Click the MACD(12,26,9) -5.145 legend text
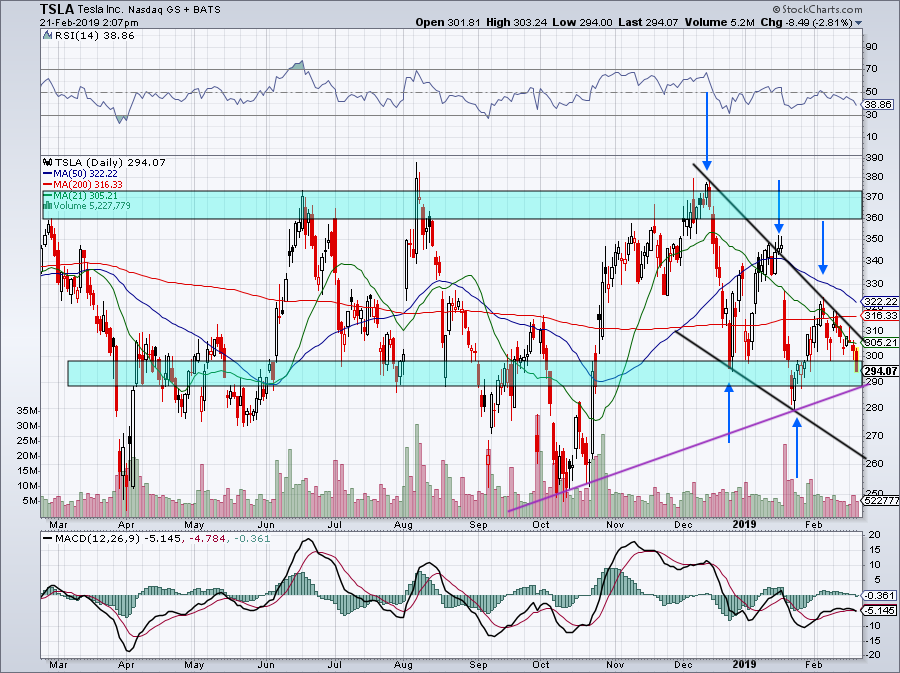 (x=118, y=539)
